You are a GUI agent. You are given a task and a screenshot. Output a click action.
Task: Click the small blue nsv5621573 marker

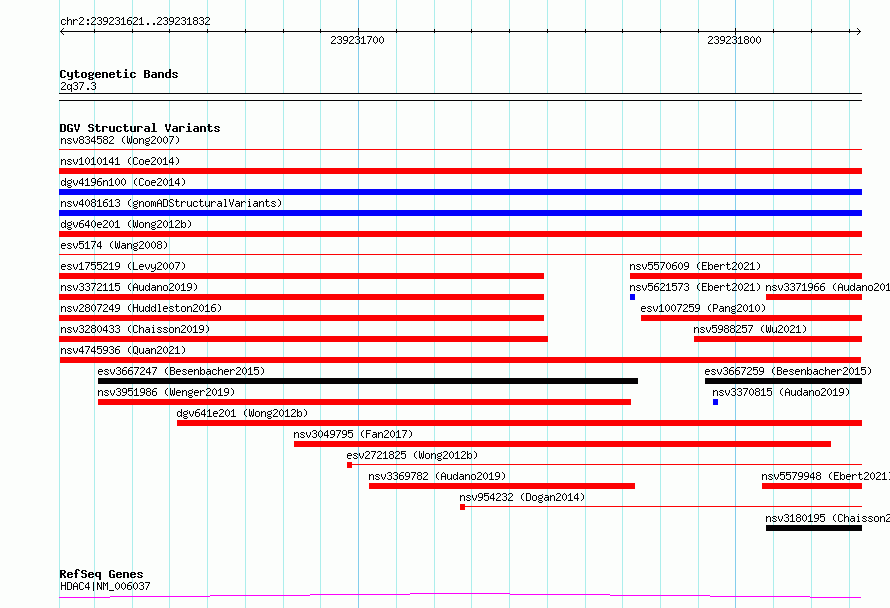(x=632, y=297)
